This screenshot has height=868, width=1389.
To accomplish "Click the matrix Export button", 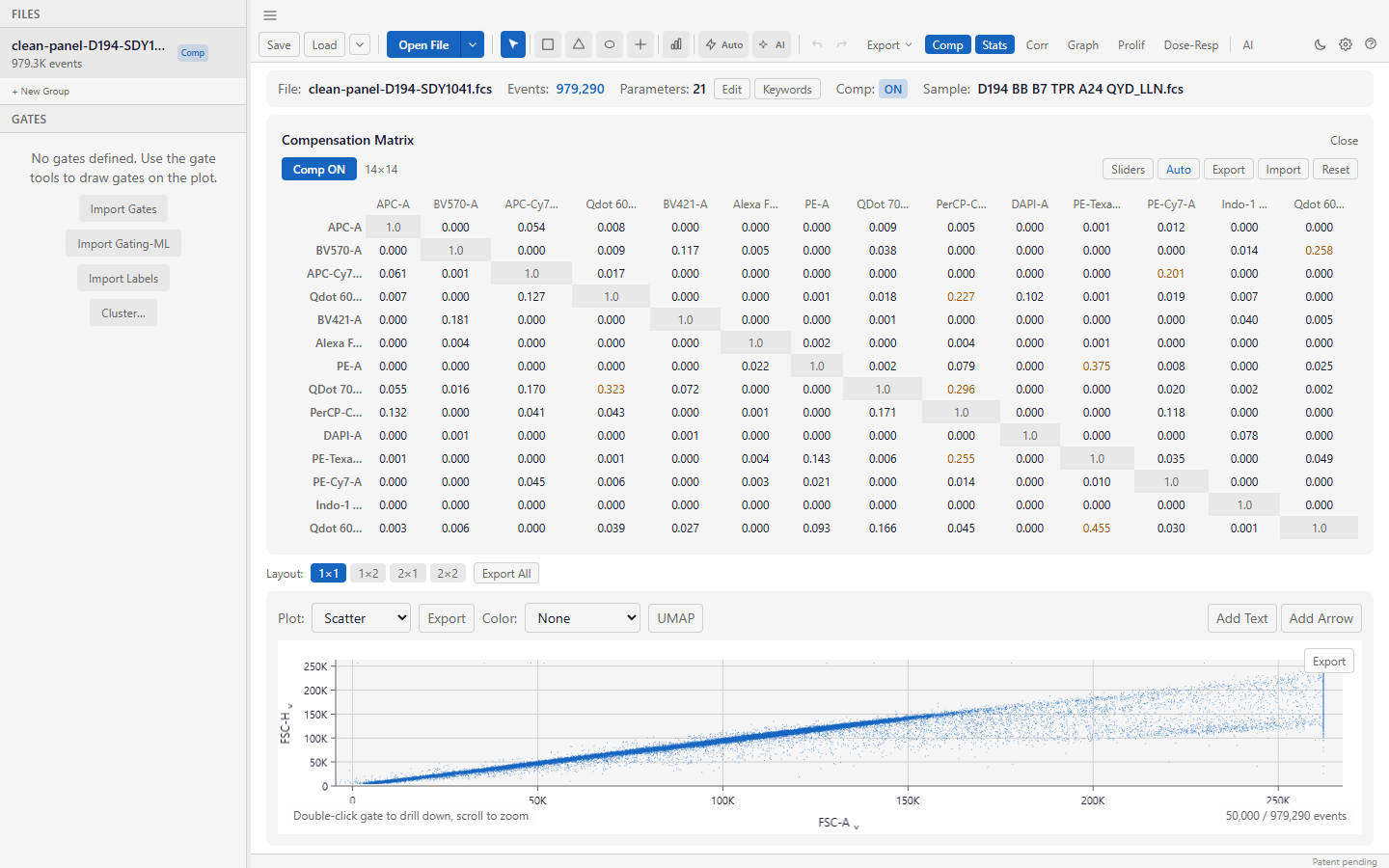I will point(1229,169).
